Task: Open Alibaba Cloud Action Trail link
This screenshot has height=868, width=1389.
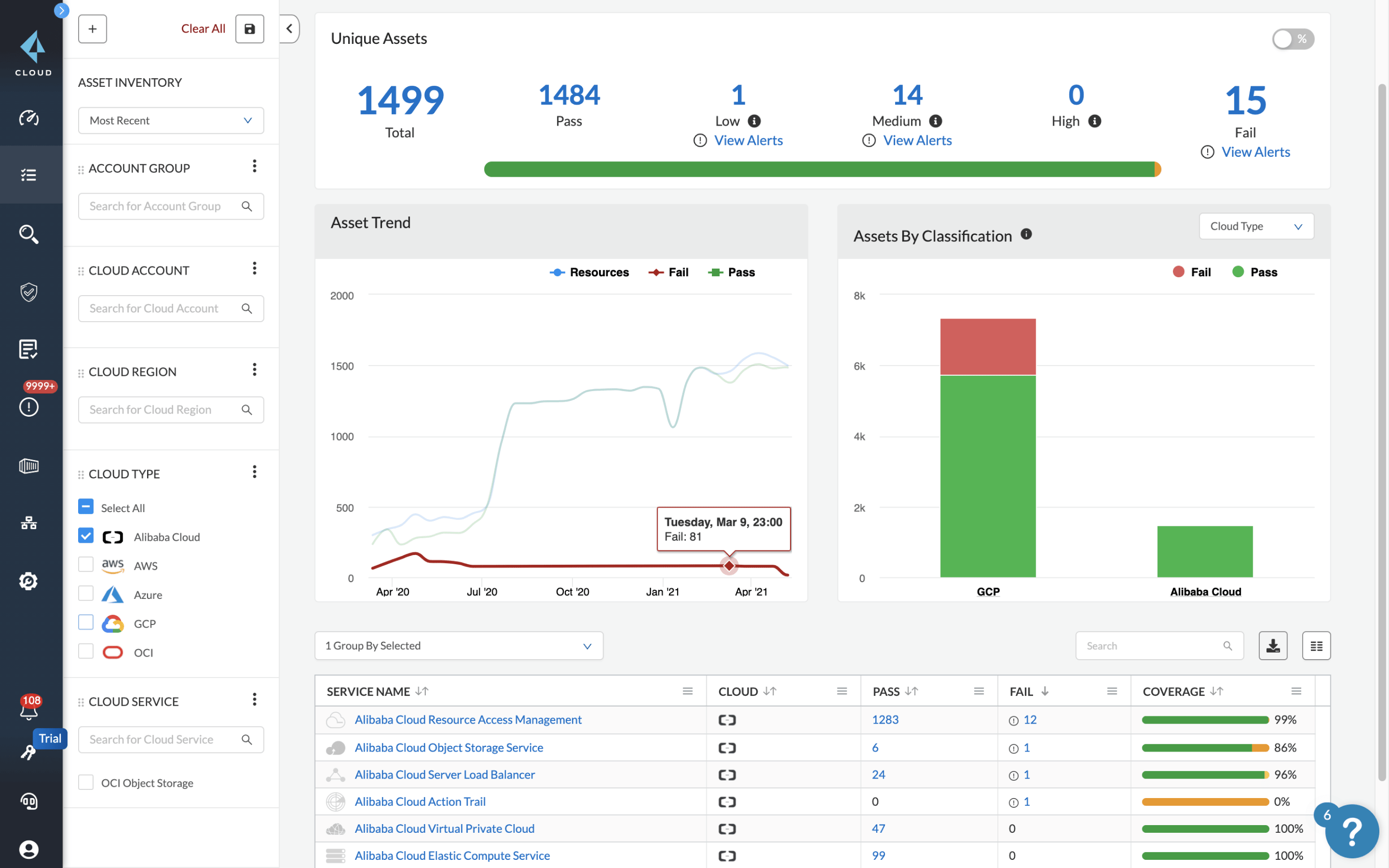Action: coord(420,802)
